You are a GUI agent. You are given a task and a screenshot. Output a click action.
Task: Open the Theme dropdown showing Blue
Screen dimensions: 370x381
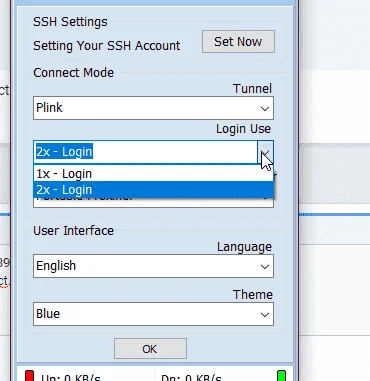153,314
